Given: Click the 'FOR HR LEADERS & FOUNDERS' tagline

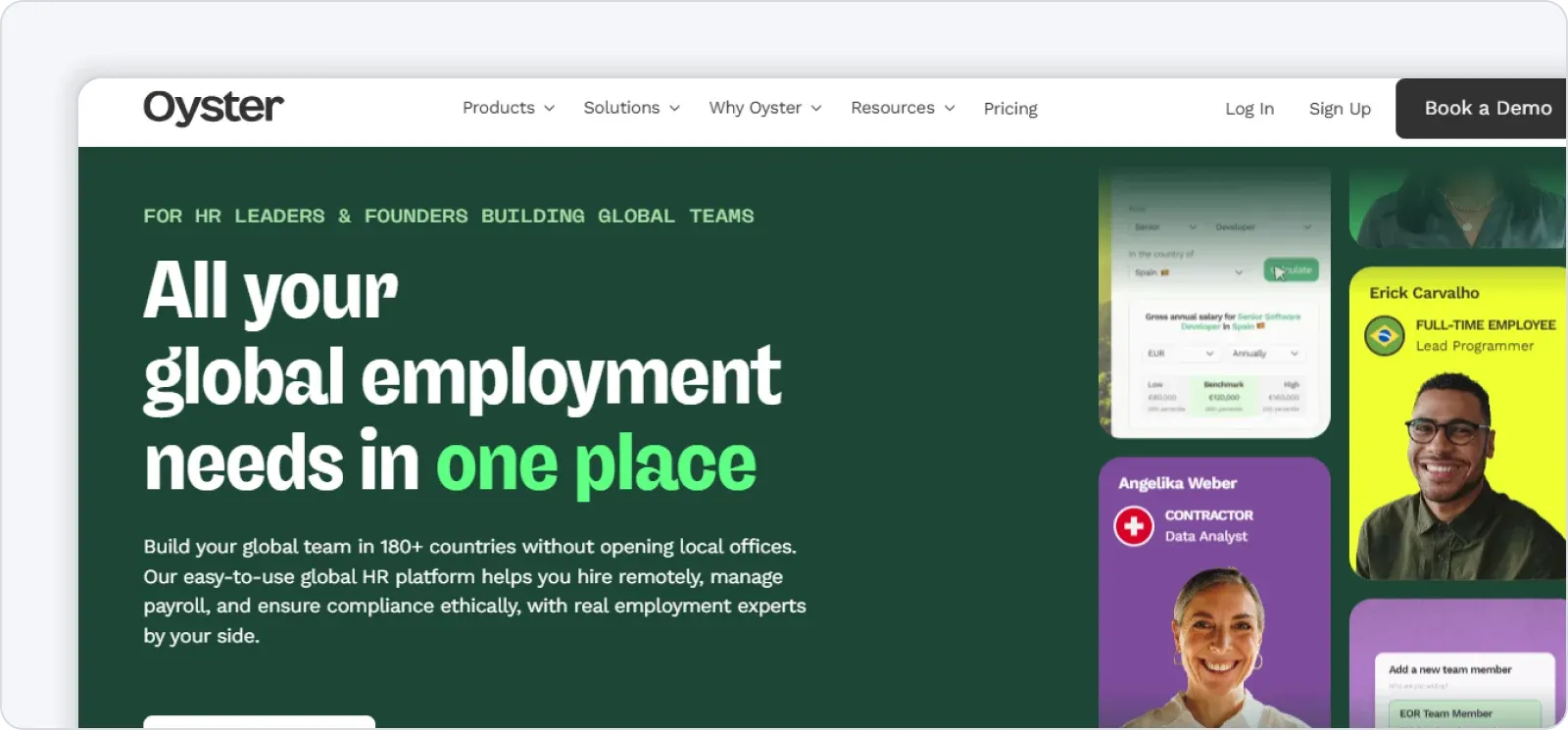Looking at the screenshot, I should [x=448, y=216].
